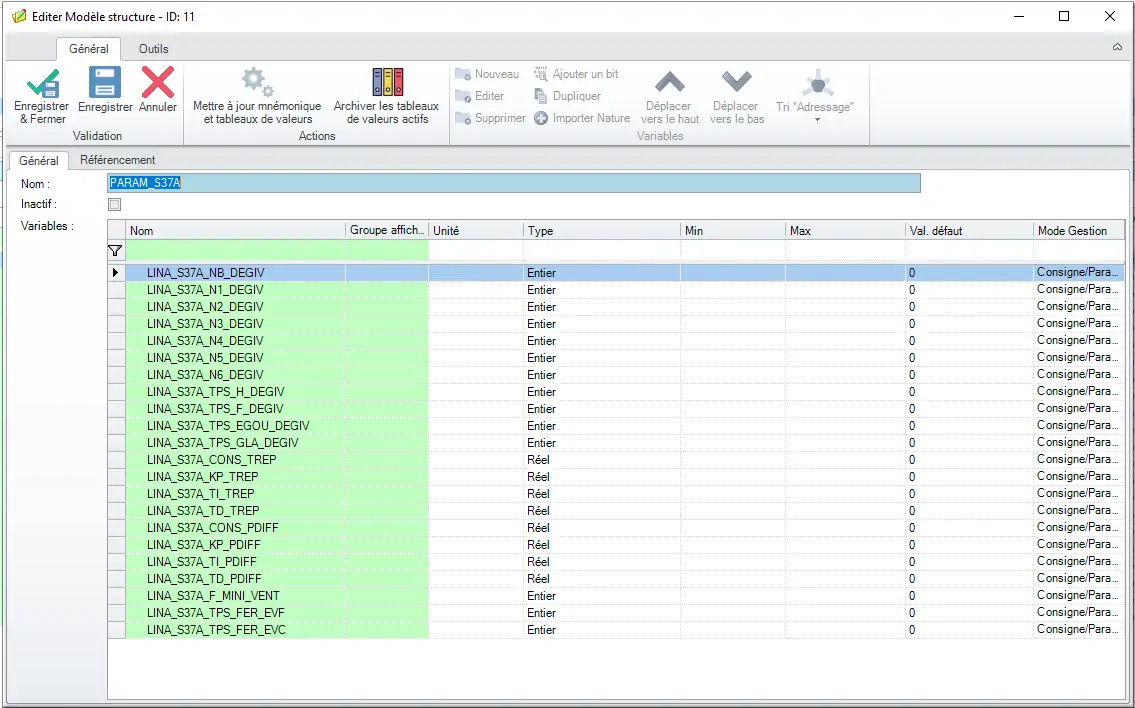
Task: Switch to the Outils ribbon tab
Action: [153, 49]
